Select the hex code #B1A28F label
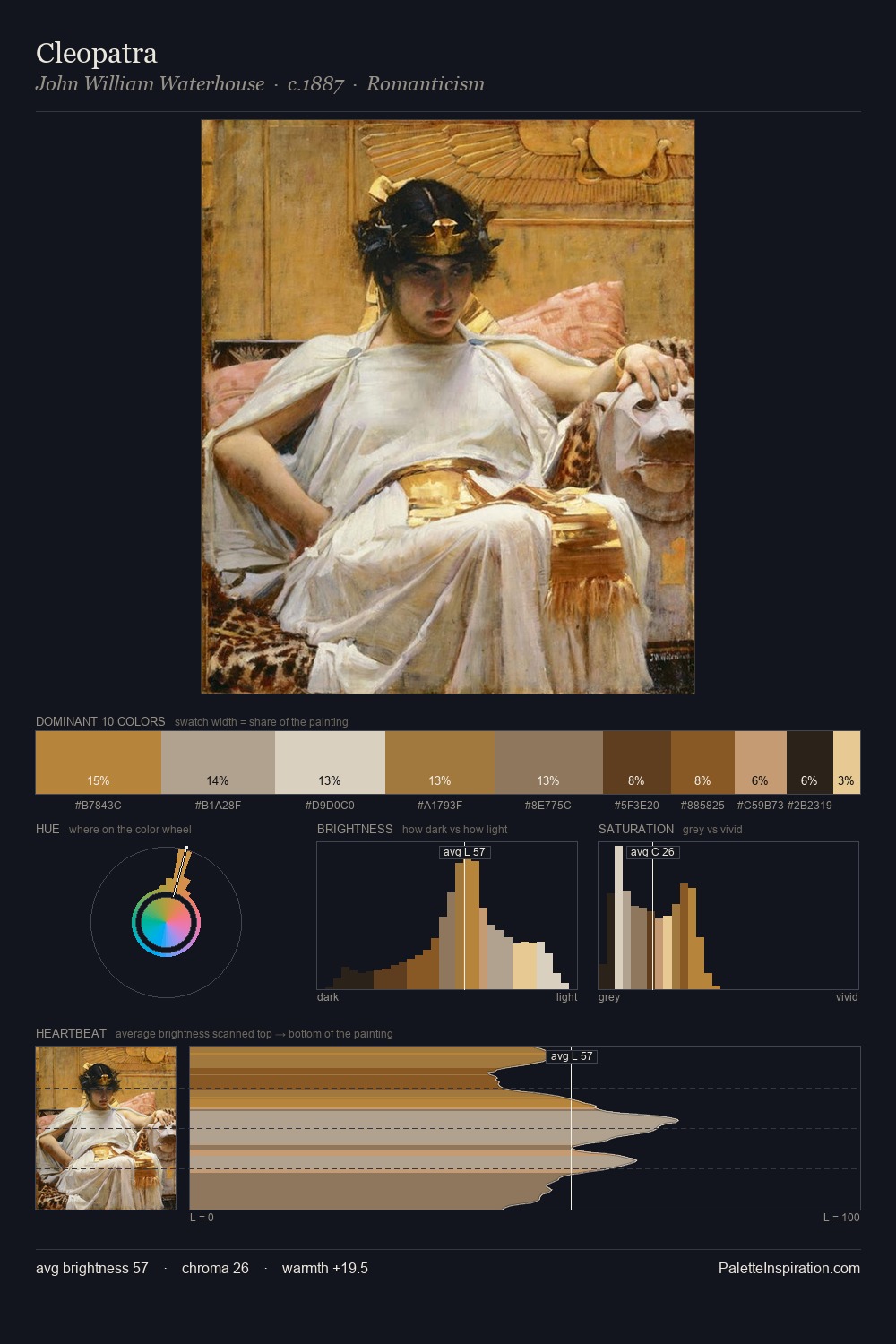This screenshot has height=1344, width=896. pyautogui.click(x=218, y=806)
